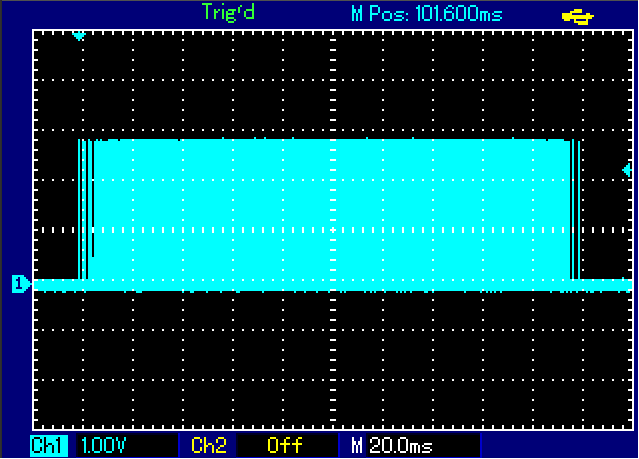Click the Ch2 Off status
The width and height of the screenshot is (639, 459).
(285, 446)
